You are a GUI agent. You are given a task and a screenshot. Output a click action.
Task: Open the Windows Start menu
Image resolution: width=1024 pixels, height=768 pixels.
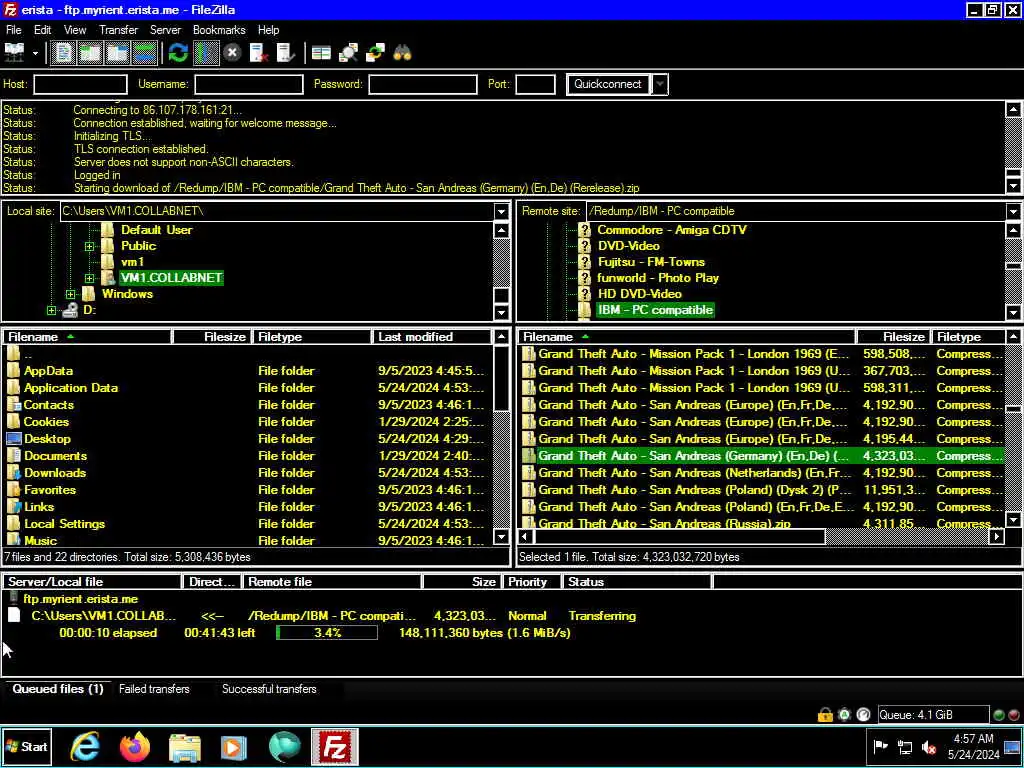27,747
